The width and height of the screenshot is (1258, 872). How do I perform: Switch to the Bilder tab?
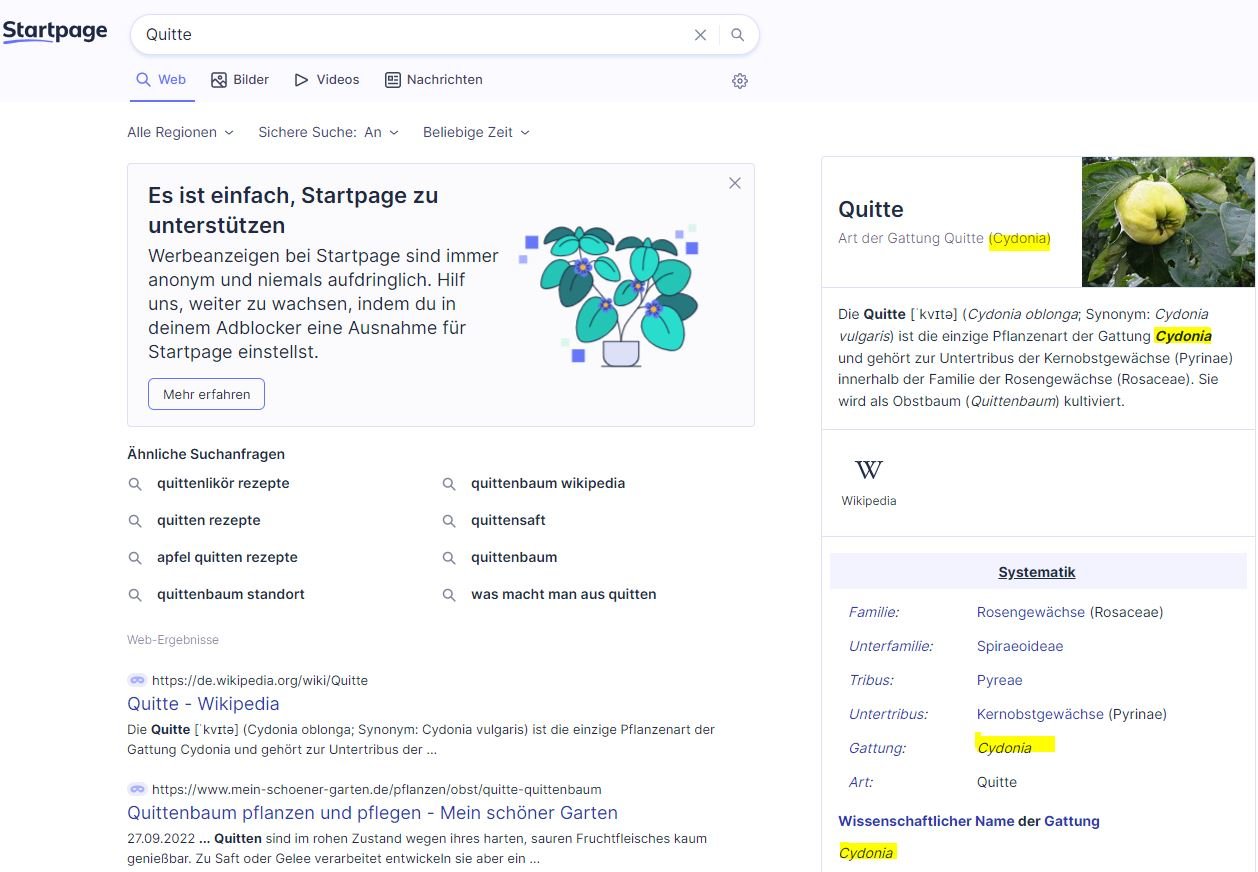[240, 80]
